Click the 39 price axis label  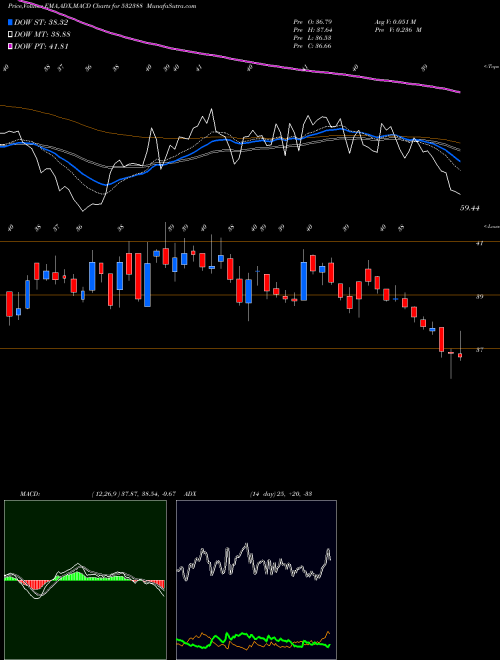(x=479, y=296)
